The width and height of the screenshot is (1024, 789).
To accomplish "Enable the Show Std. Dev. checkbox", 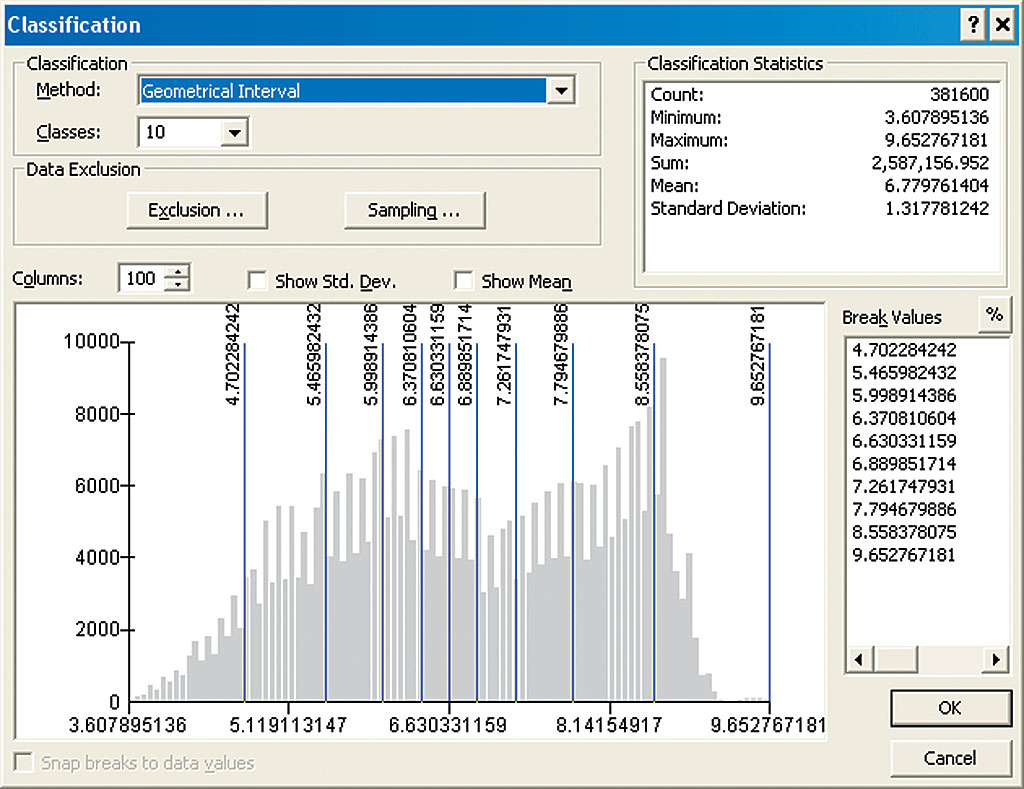I will point(257,280).
